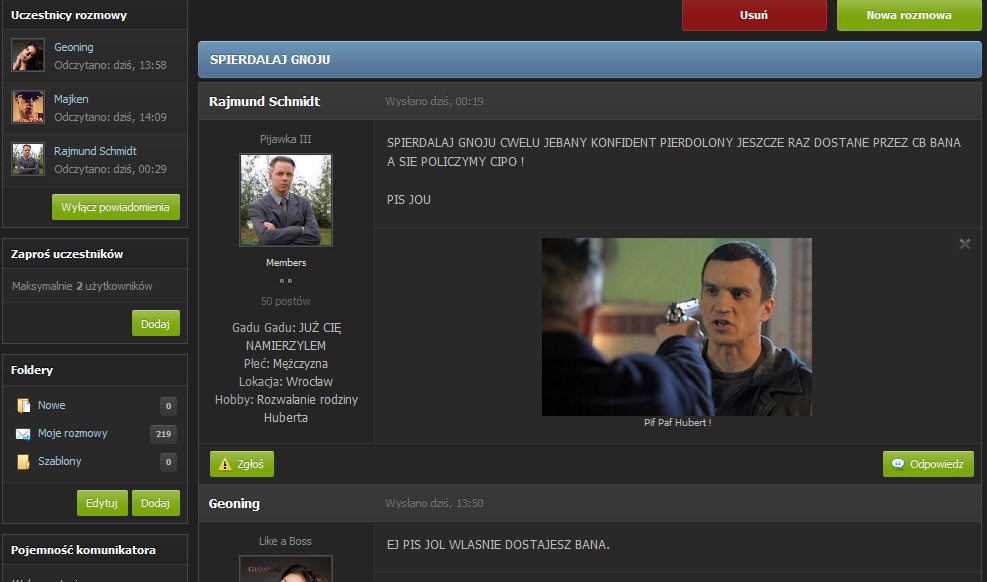Click the Szablony folder icon
The width and height of the screenshot is (987, 582).
coord(23,462)
